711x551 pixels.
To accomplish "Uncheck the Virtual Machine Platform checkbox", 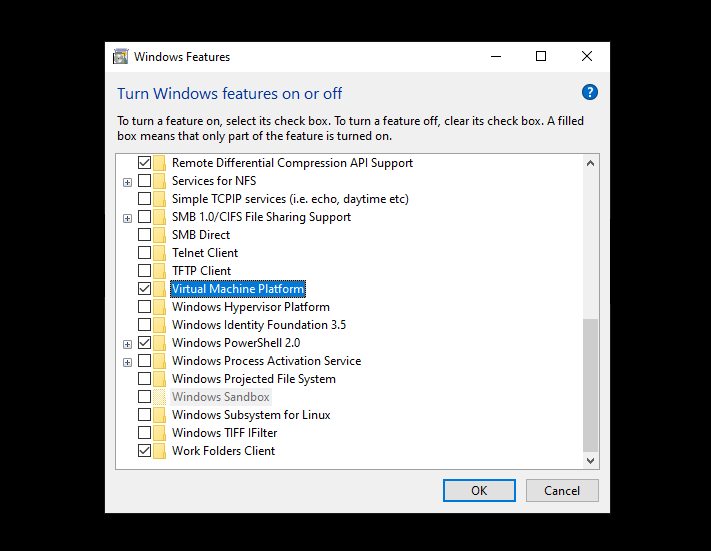I will pos(144,288).
